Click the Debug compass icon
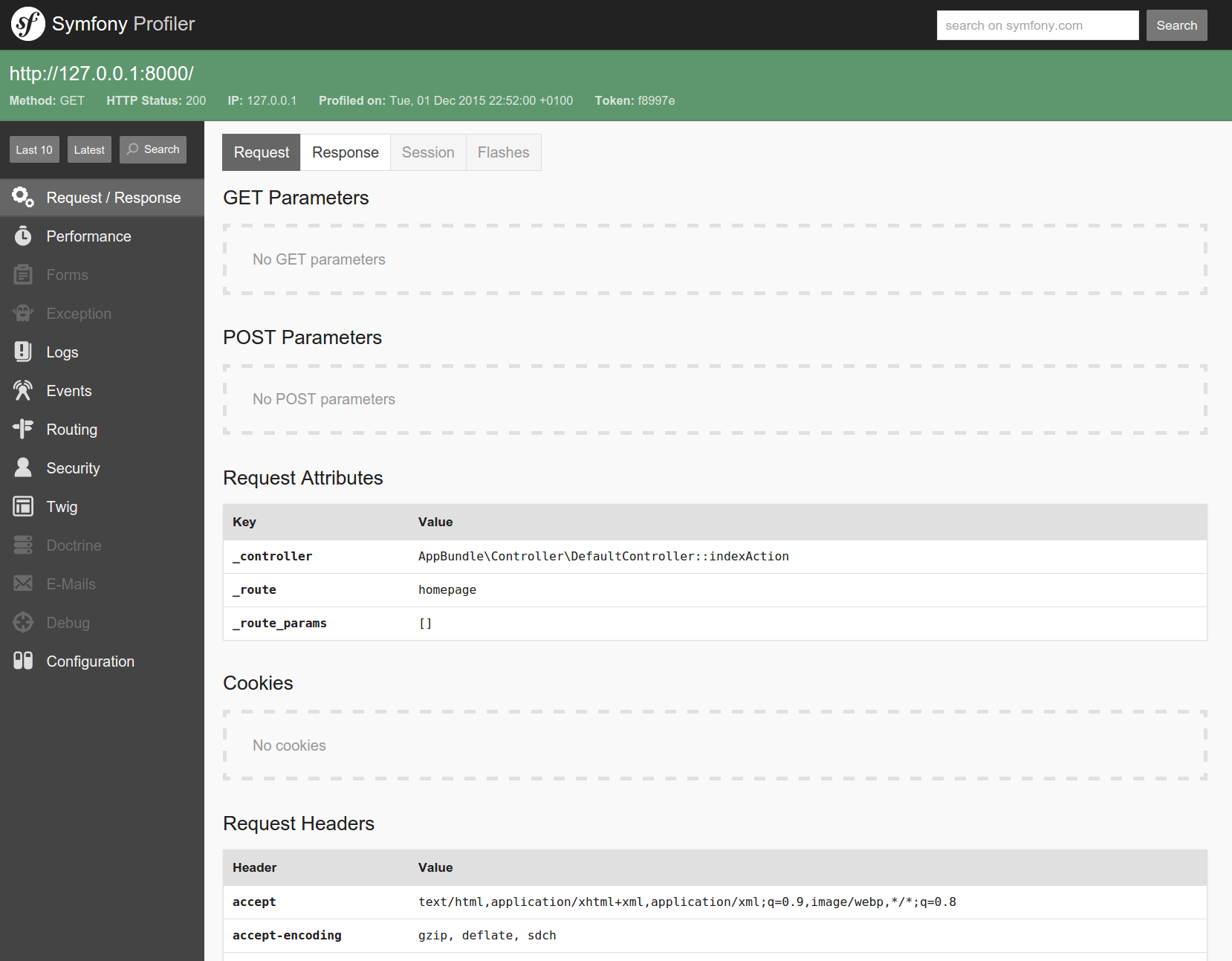Screen dimensions: 1232x961 pyautogui.click(x=23, y=622)
